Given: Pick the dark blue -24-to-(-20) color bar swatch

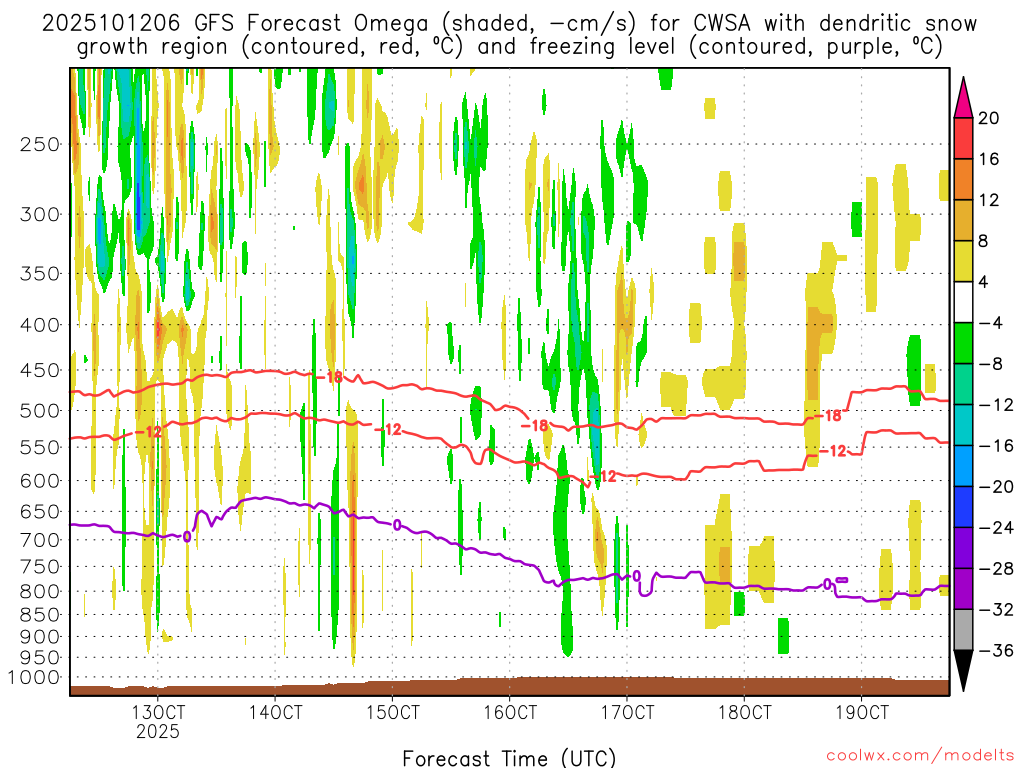Looking at the screenshot, I should pyautogui.click(x=963, y=507).
